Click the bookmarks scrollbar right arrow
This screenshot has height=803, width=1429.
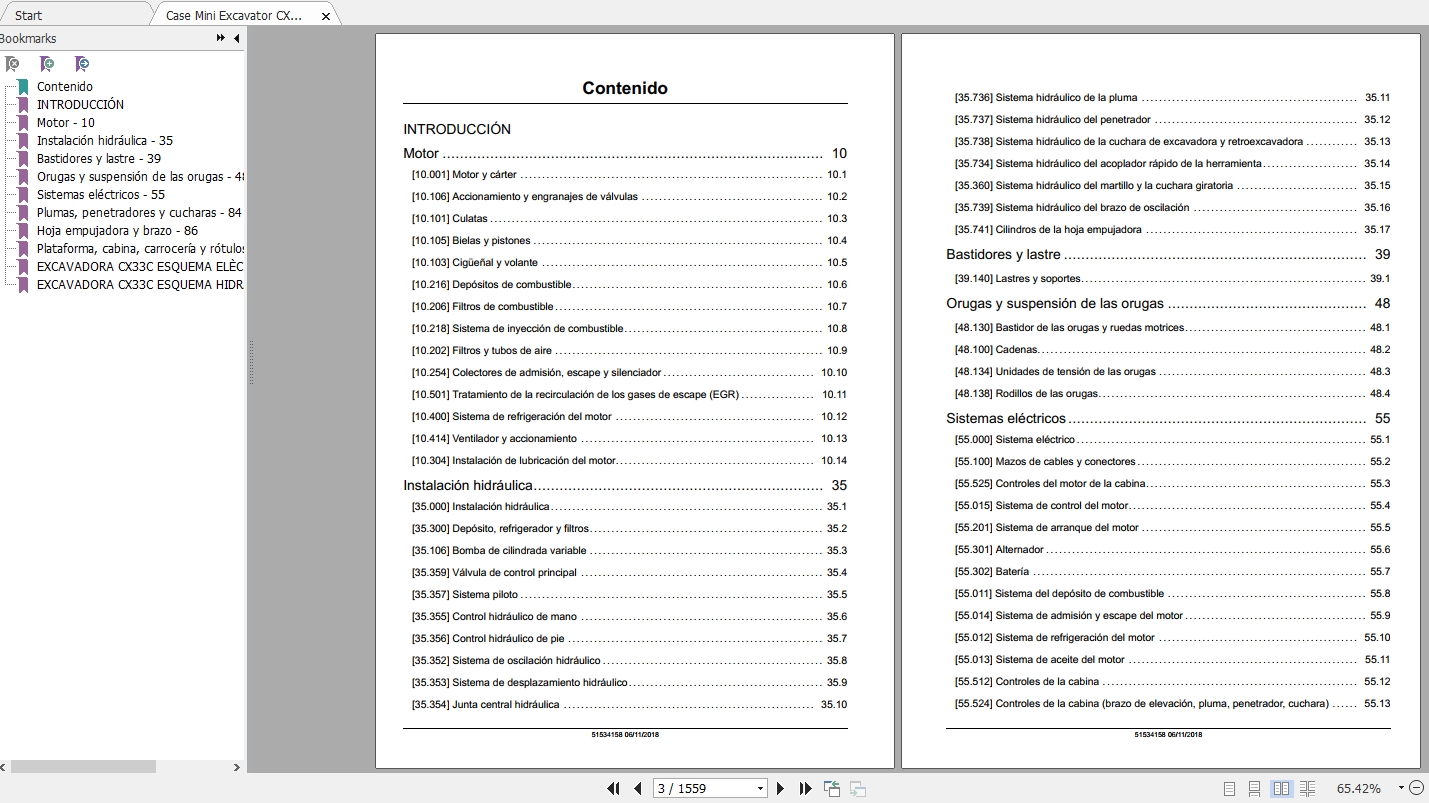(x=237, y=767)
